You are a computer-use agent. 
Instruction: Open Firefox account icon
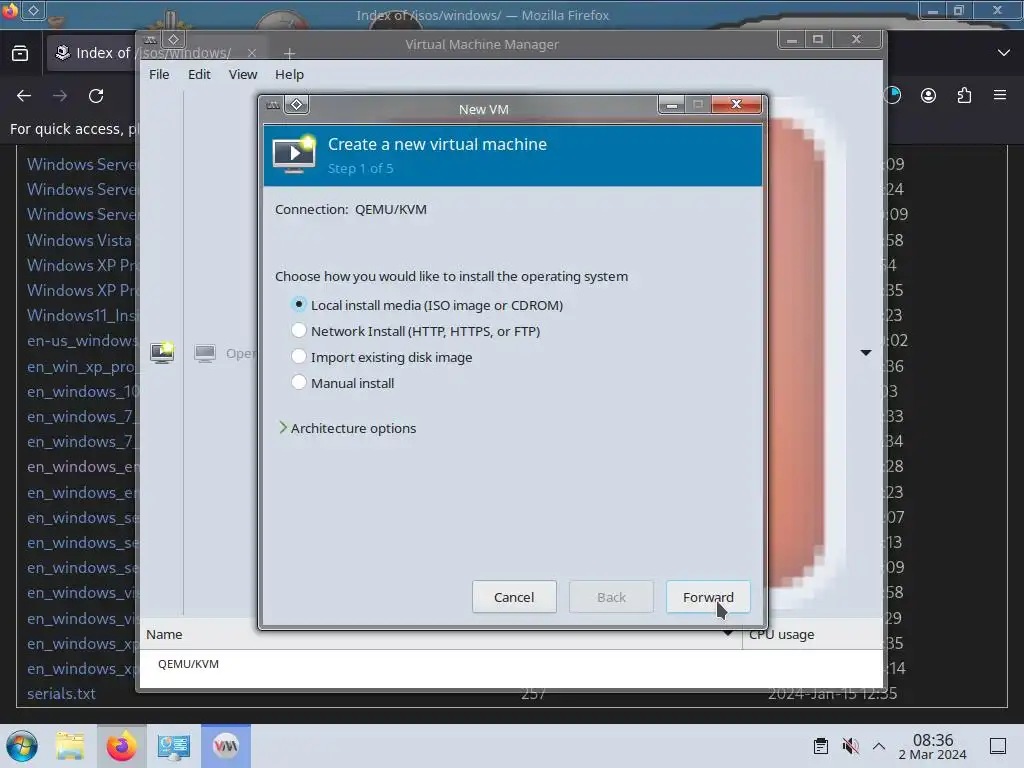point(928,96)
